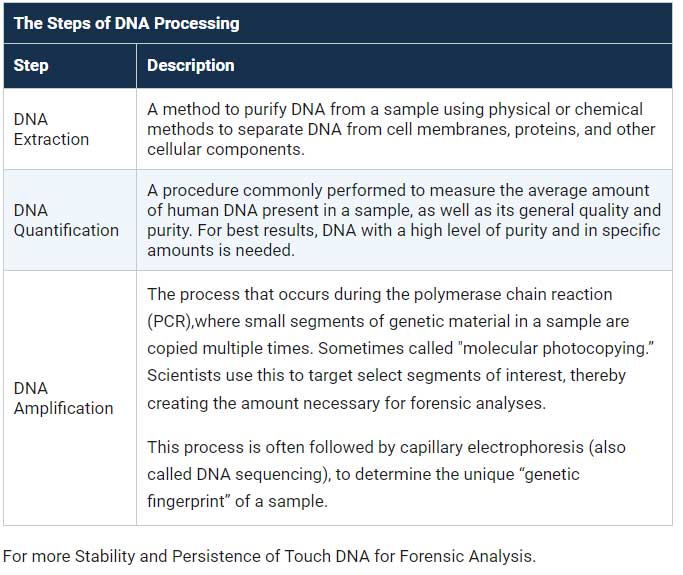The width and height of the screenshot is (683, 575).
Task: Click 'cellular components.' text in first row
Action: pos(226,149)
